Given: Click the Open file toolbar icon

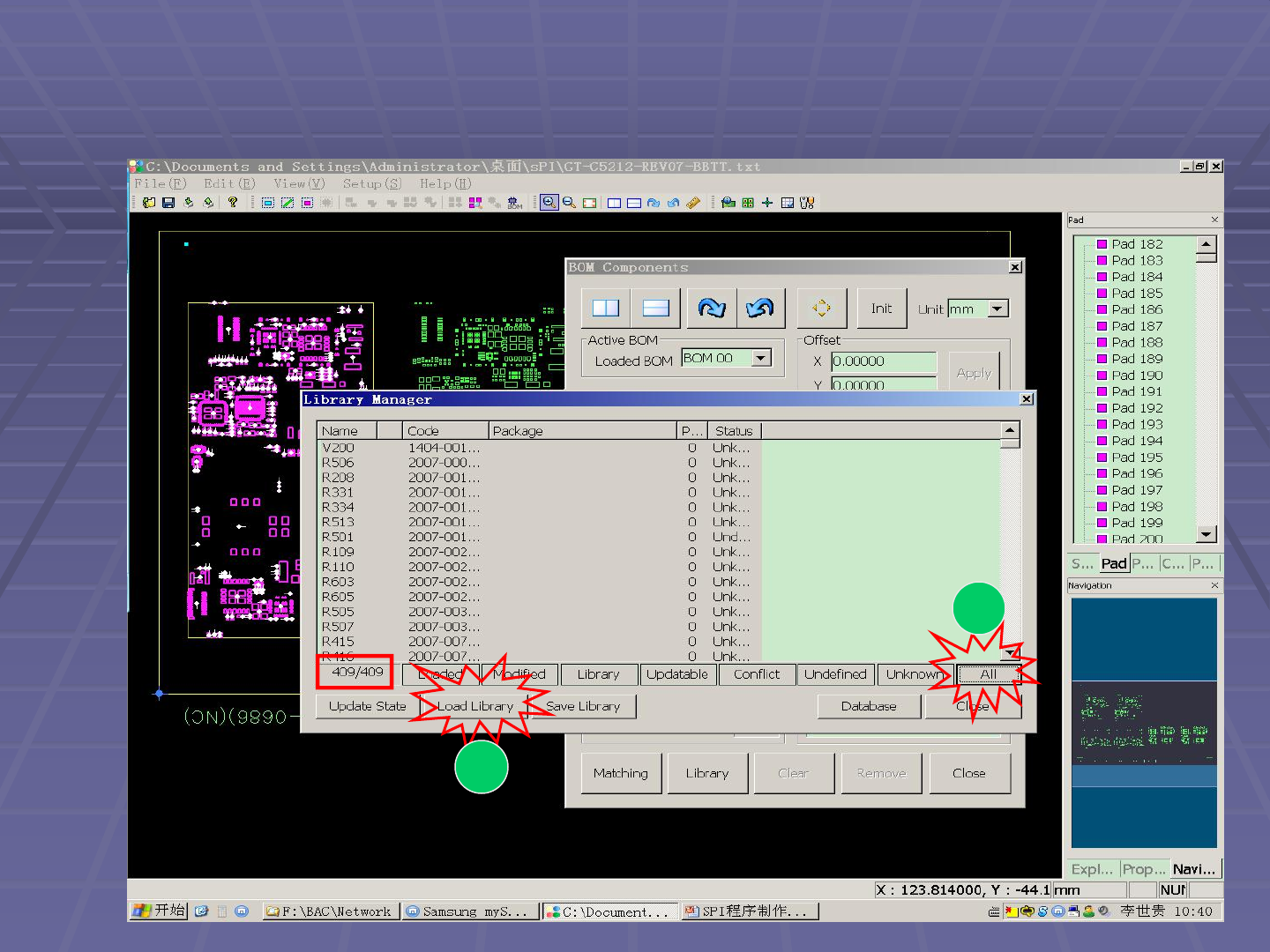Looking at the screenshot, I should click(x=149, y=203).
